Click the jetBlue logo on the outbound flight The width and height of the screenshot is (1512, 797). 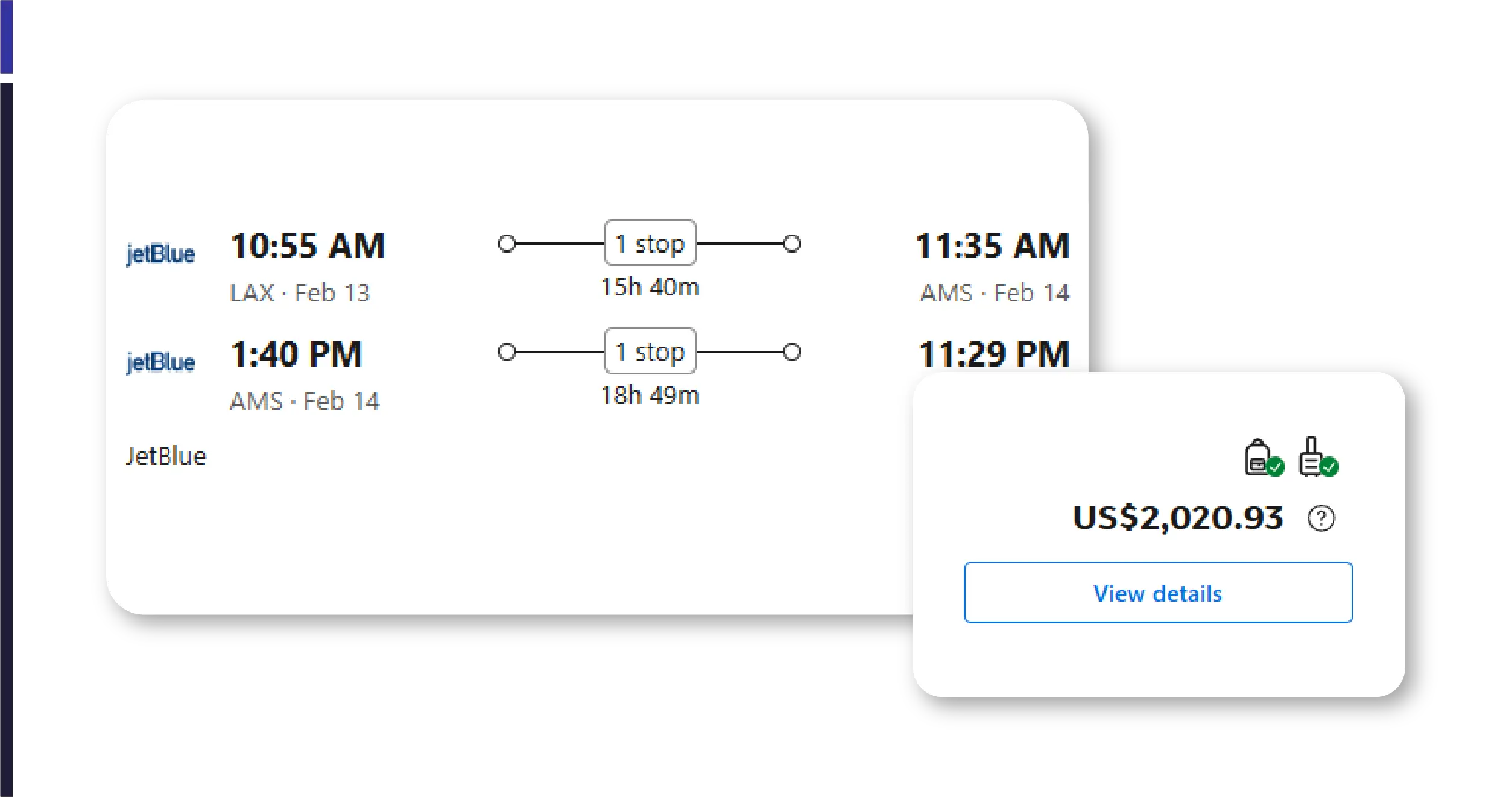(160, 254)
